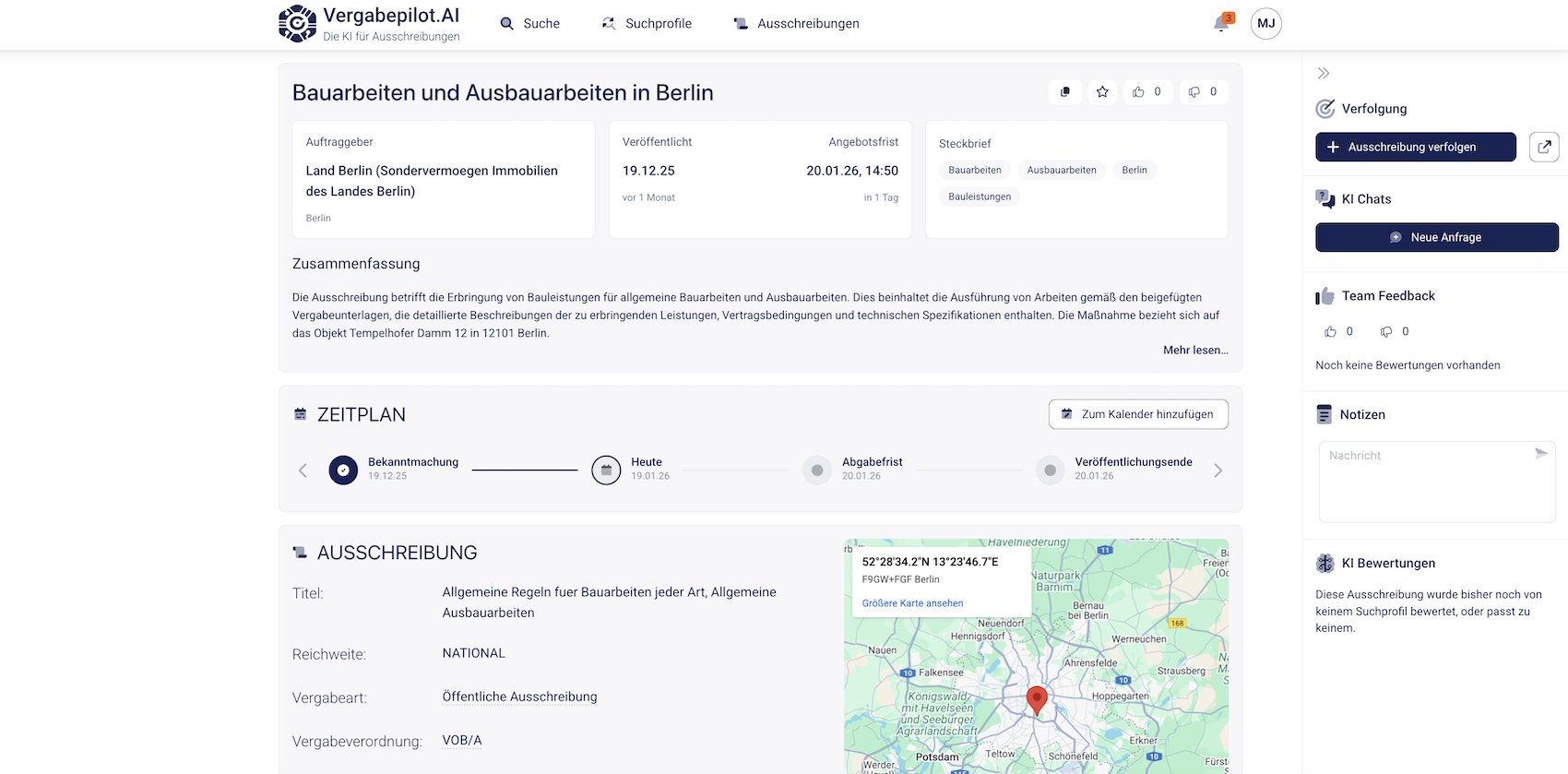Thumbs up the tender in title bar
Screen dimensions: 1568x774
tap(1139, 92)
